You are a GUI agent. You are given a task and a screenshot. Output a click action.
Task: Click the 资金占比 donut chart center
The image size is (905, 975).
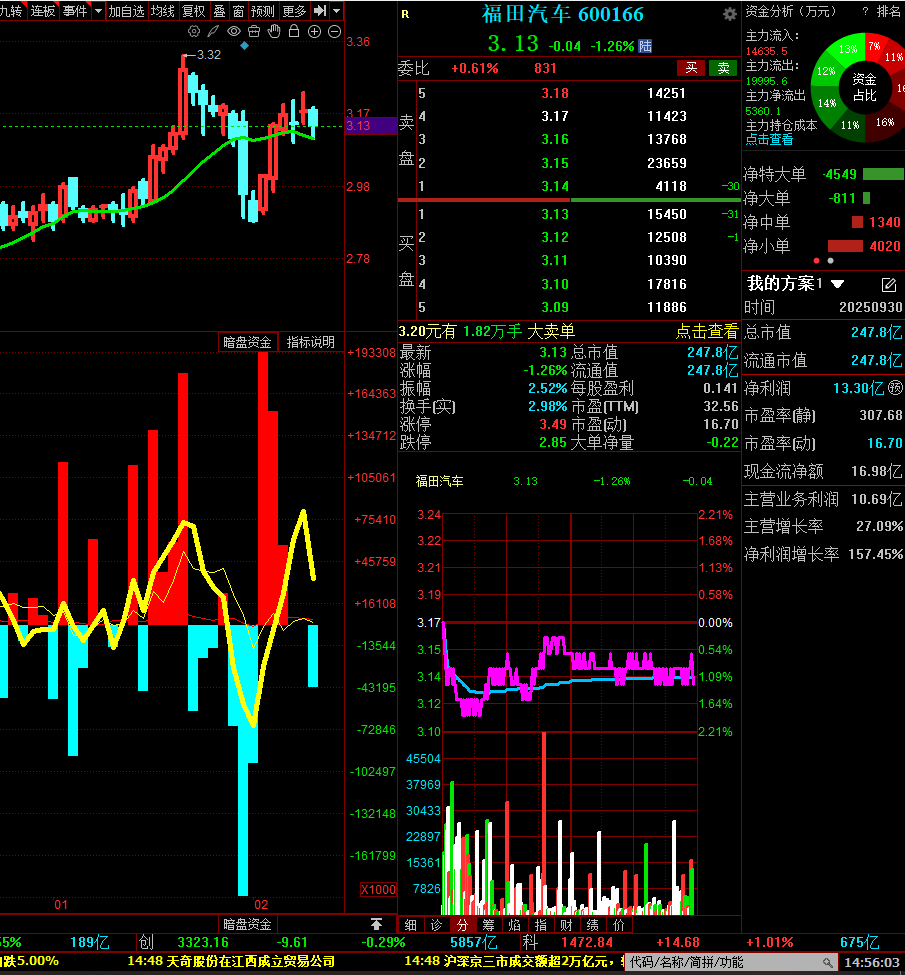864,87
